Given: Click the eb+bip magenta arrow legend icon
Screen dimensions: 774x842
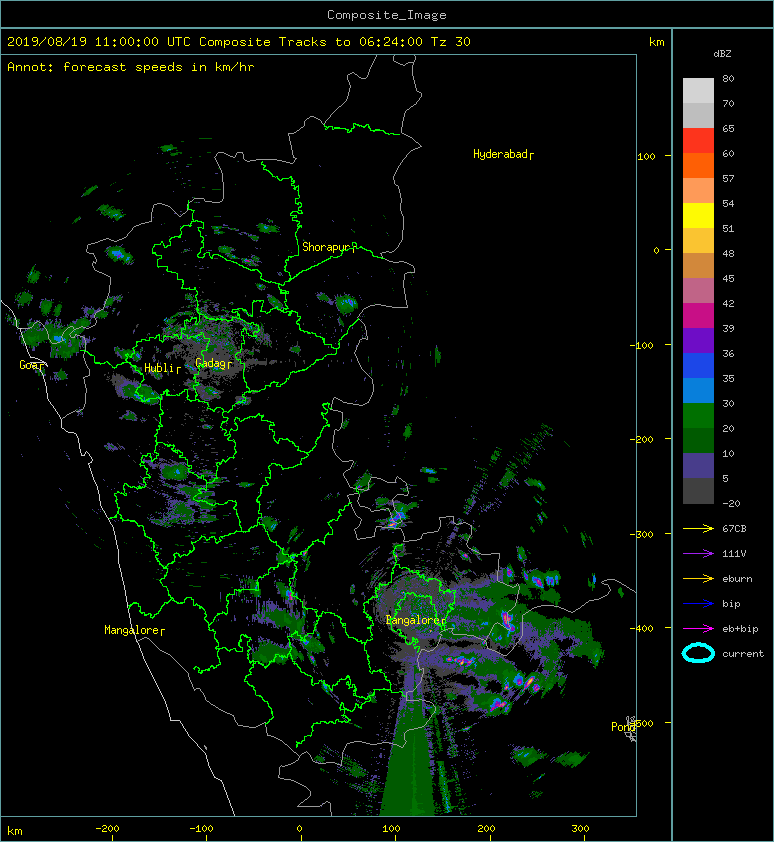Looking at the screenshot, I should [x=698, y=629].
